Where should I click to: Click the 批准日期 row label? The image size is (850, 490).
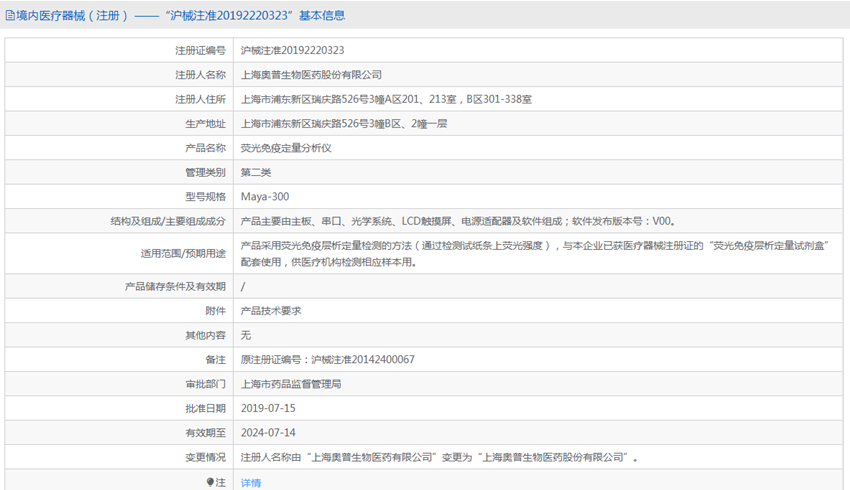[205, 408]
